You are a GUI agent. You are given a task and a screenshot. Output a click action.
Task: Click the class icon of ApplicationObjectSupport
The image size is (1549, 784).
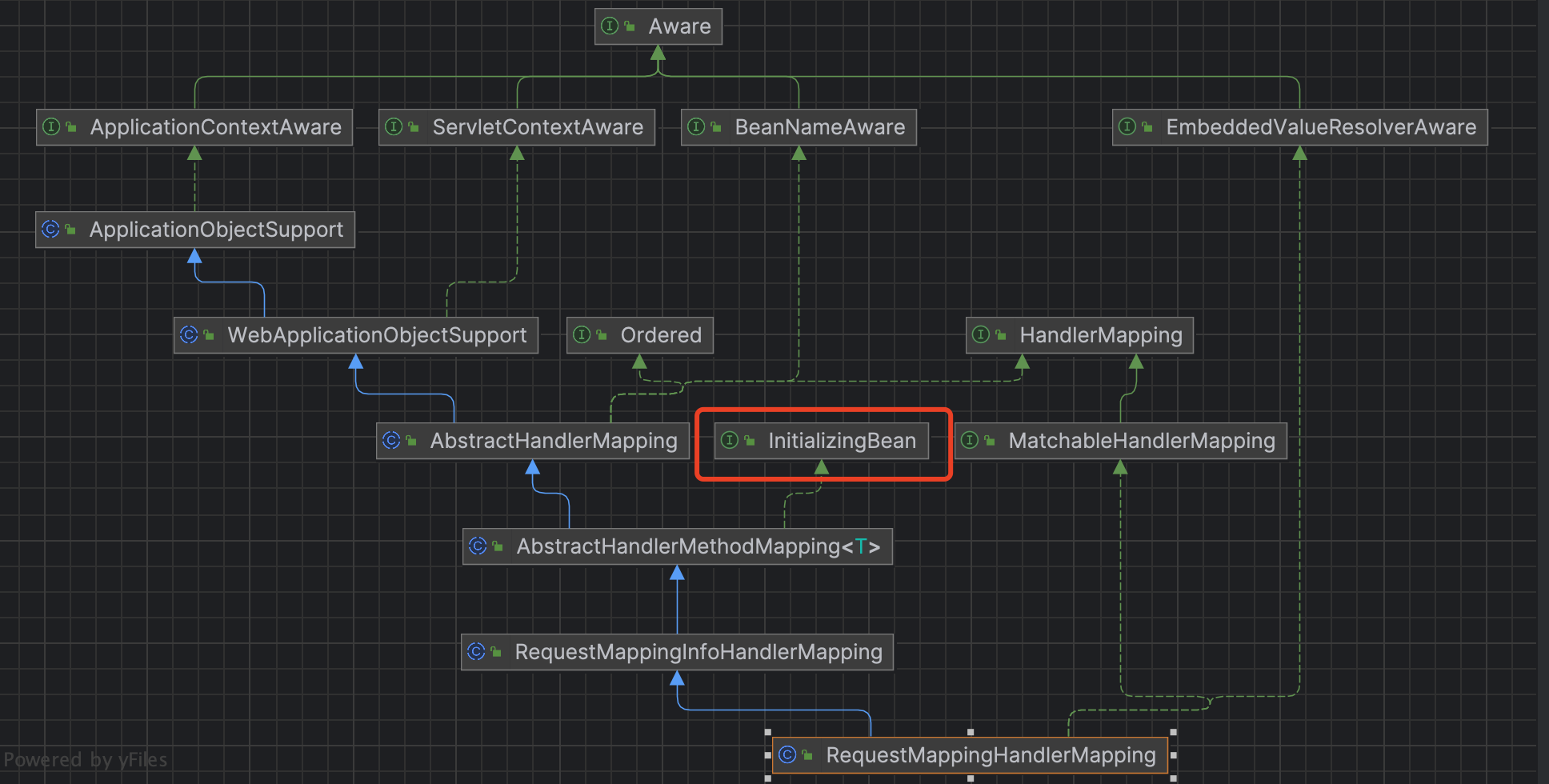[50, 230]
